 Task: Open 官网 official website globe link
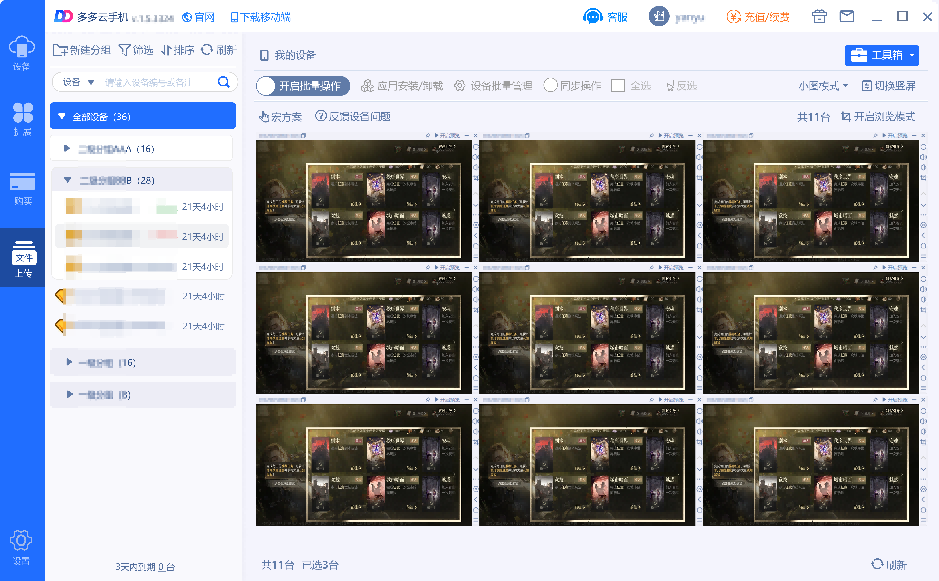click(198, 17)
